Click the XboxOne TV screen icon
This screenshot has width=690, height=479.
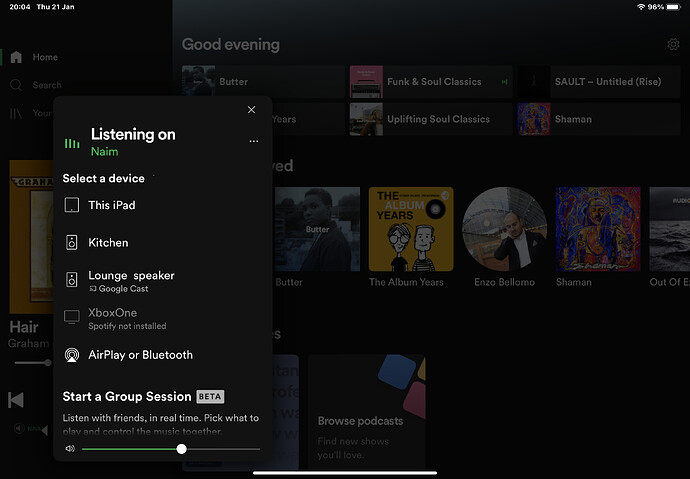click(x=72, y=317)
